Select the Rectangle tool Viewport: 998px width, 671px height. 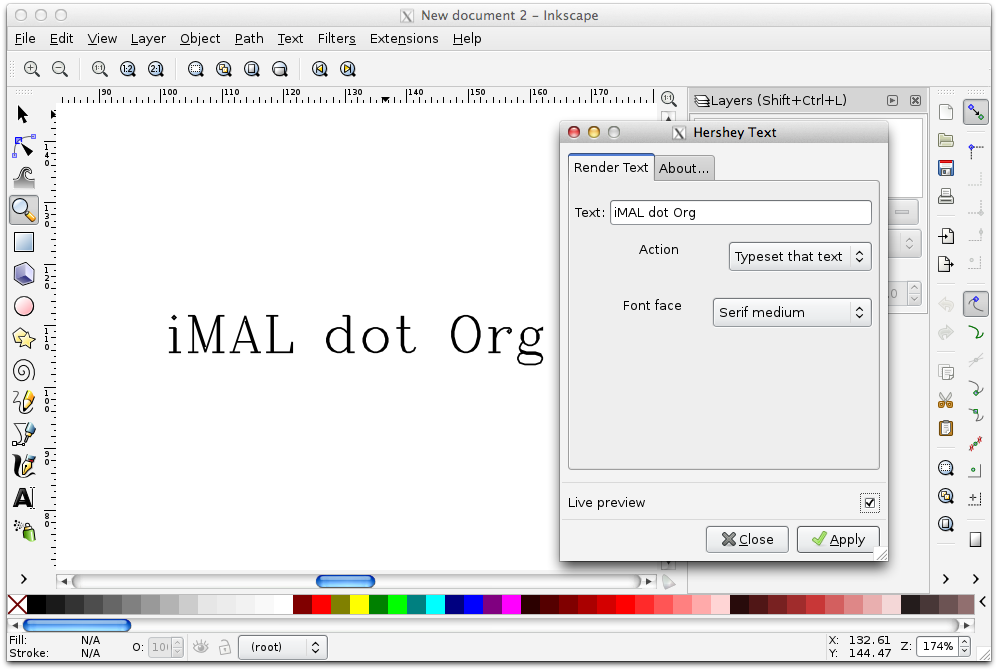tap(24, 242)
